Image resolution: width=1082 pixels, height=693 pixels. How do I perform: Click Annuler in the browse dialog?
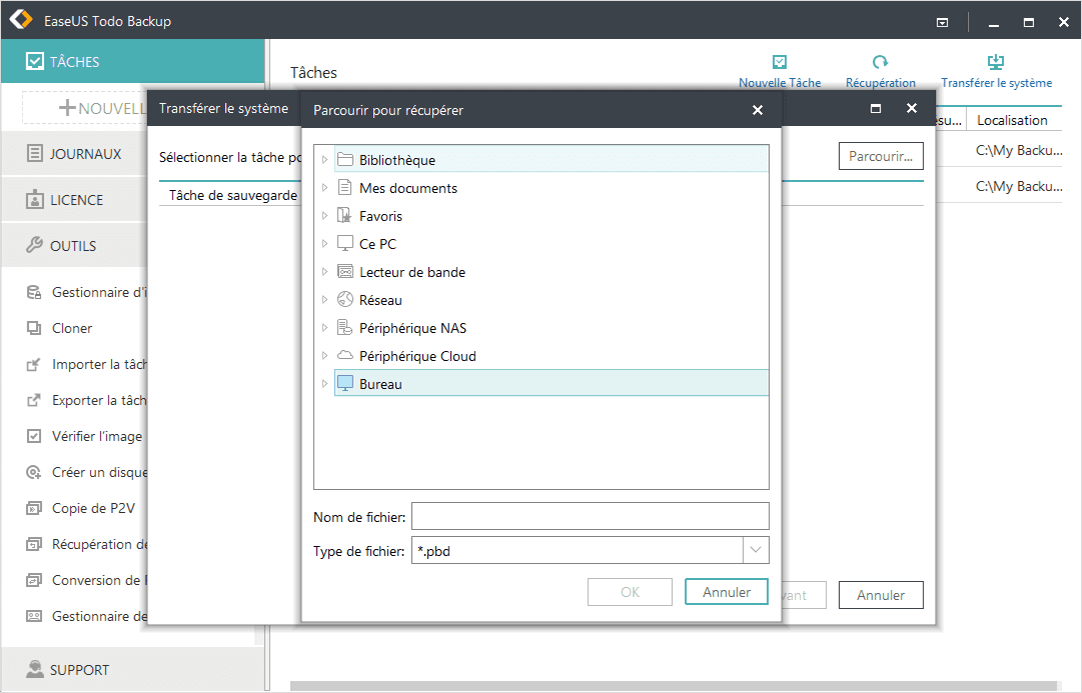(726, 592)
